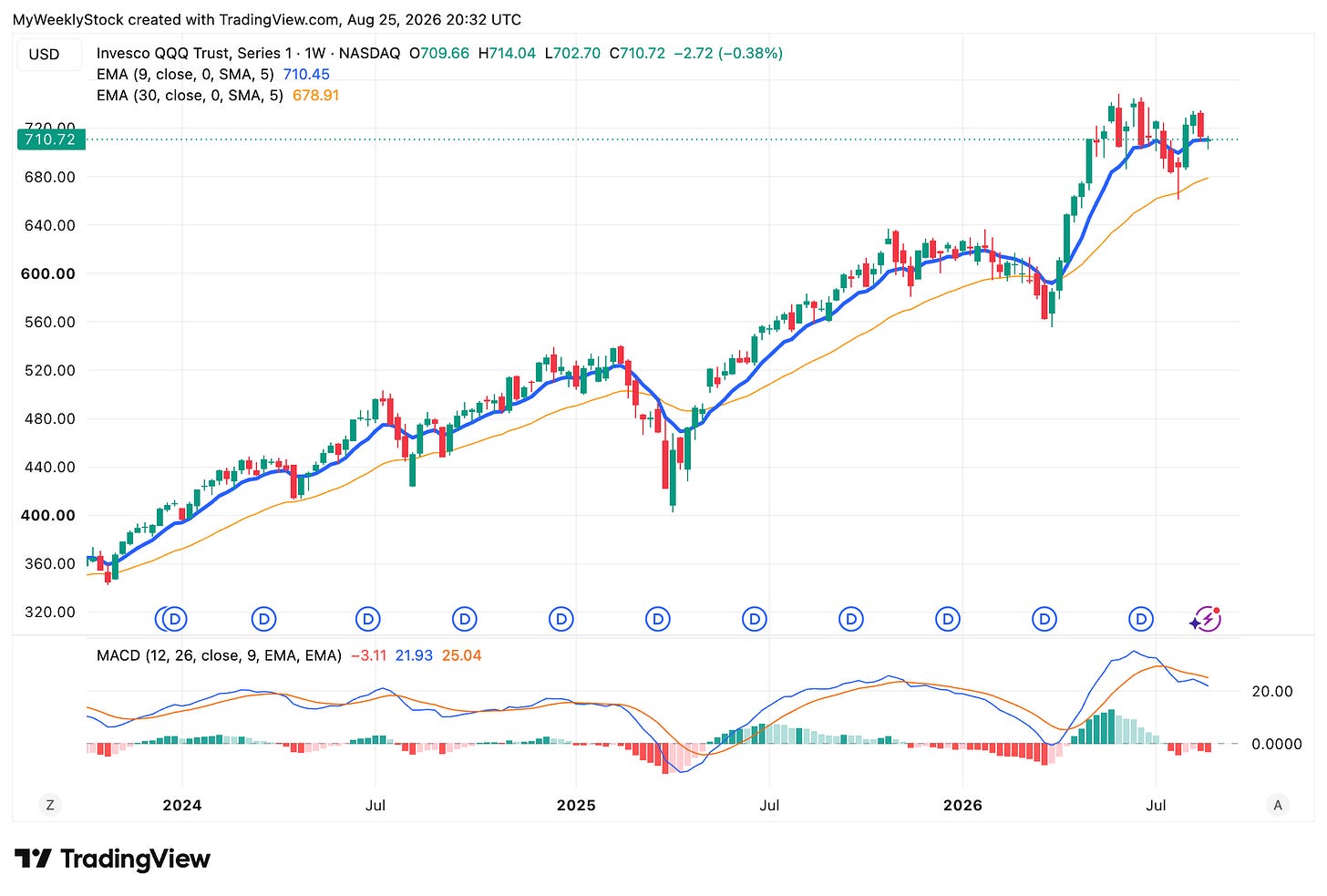Click the 640.00 price axis label

coord(50,225)
